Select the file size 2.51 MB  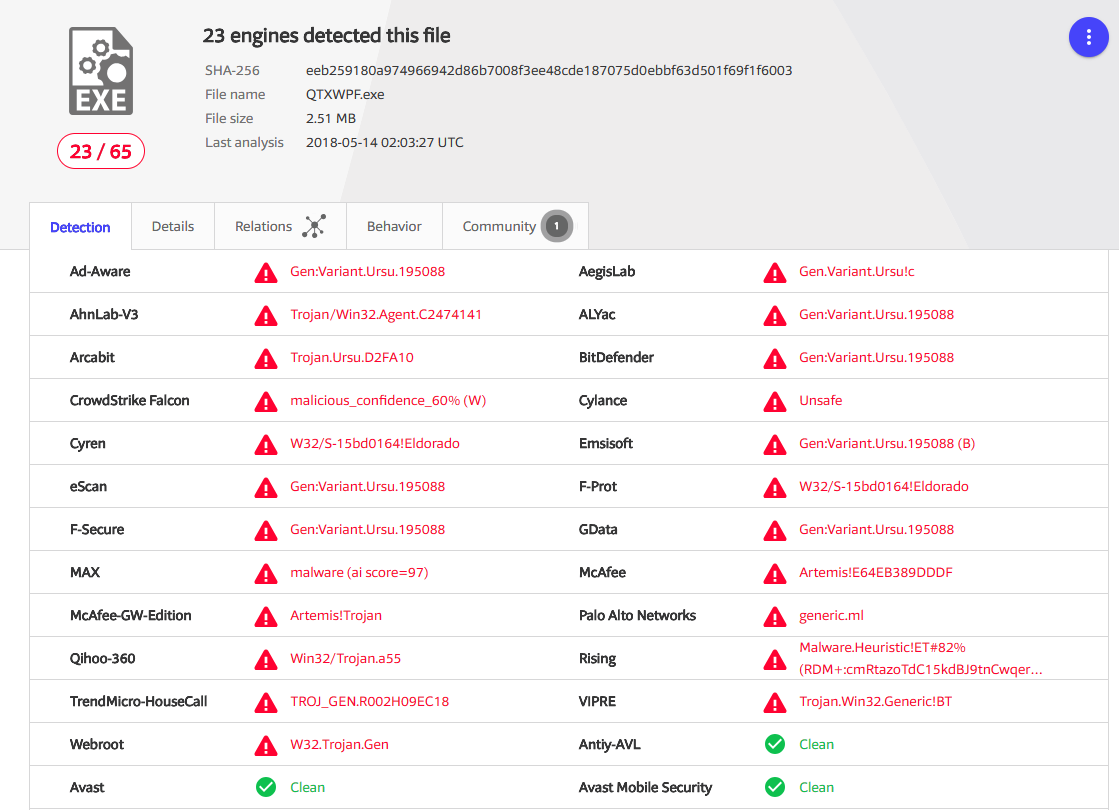coord(330,118)
